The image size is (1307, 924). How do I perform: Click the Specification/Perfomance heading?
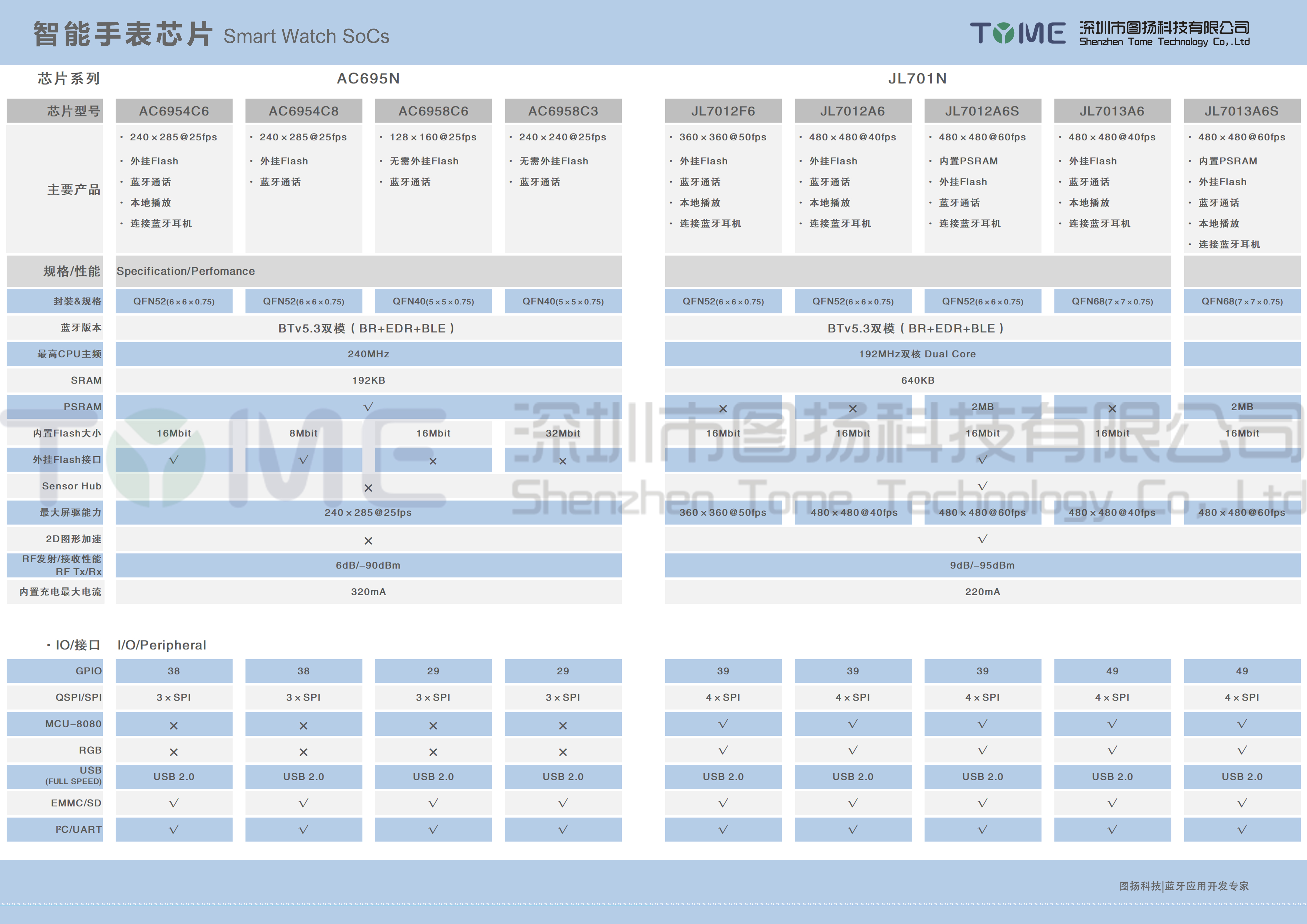coord(186,271)
